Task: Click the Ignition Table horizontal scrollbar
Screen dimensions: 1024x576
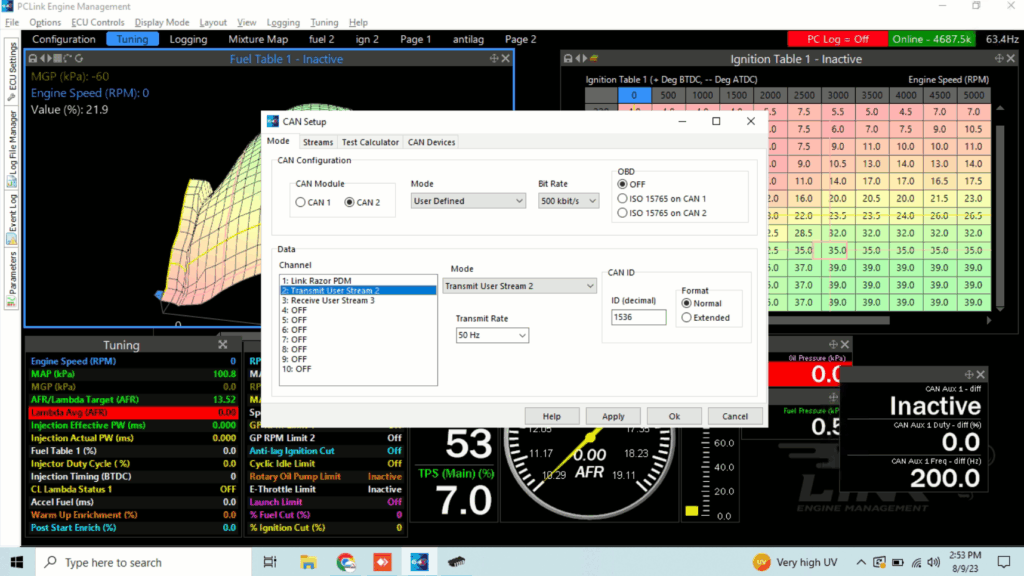Action: (829, 321)
